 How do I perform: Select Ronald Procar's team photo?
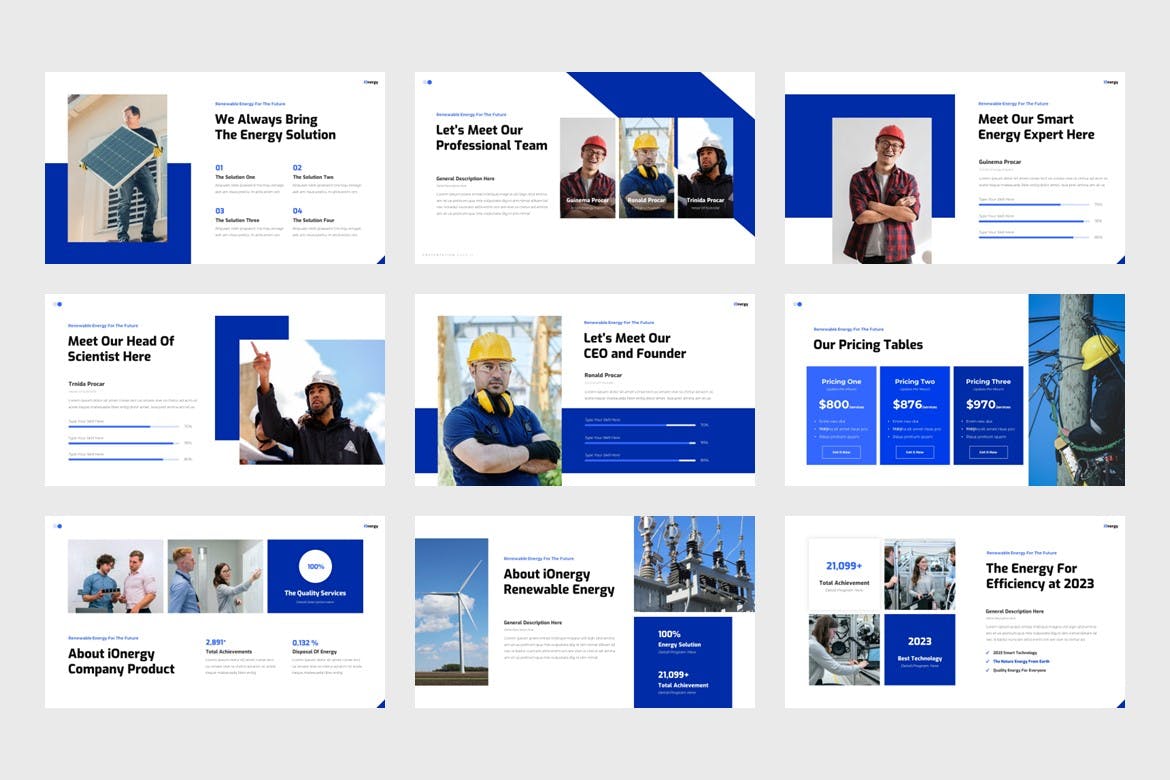point(646,168)
